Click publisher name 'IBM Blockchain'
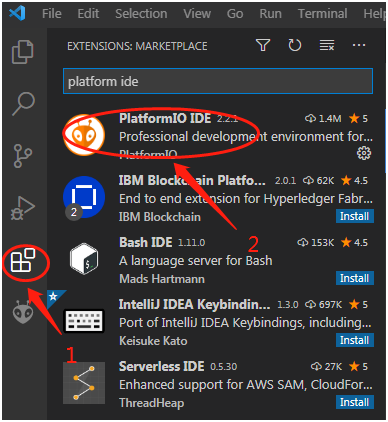The height and width of the screenshot is (422, 388). click(160, 217)
